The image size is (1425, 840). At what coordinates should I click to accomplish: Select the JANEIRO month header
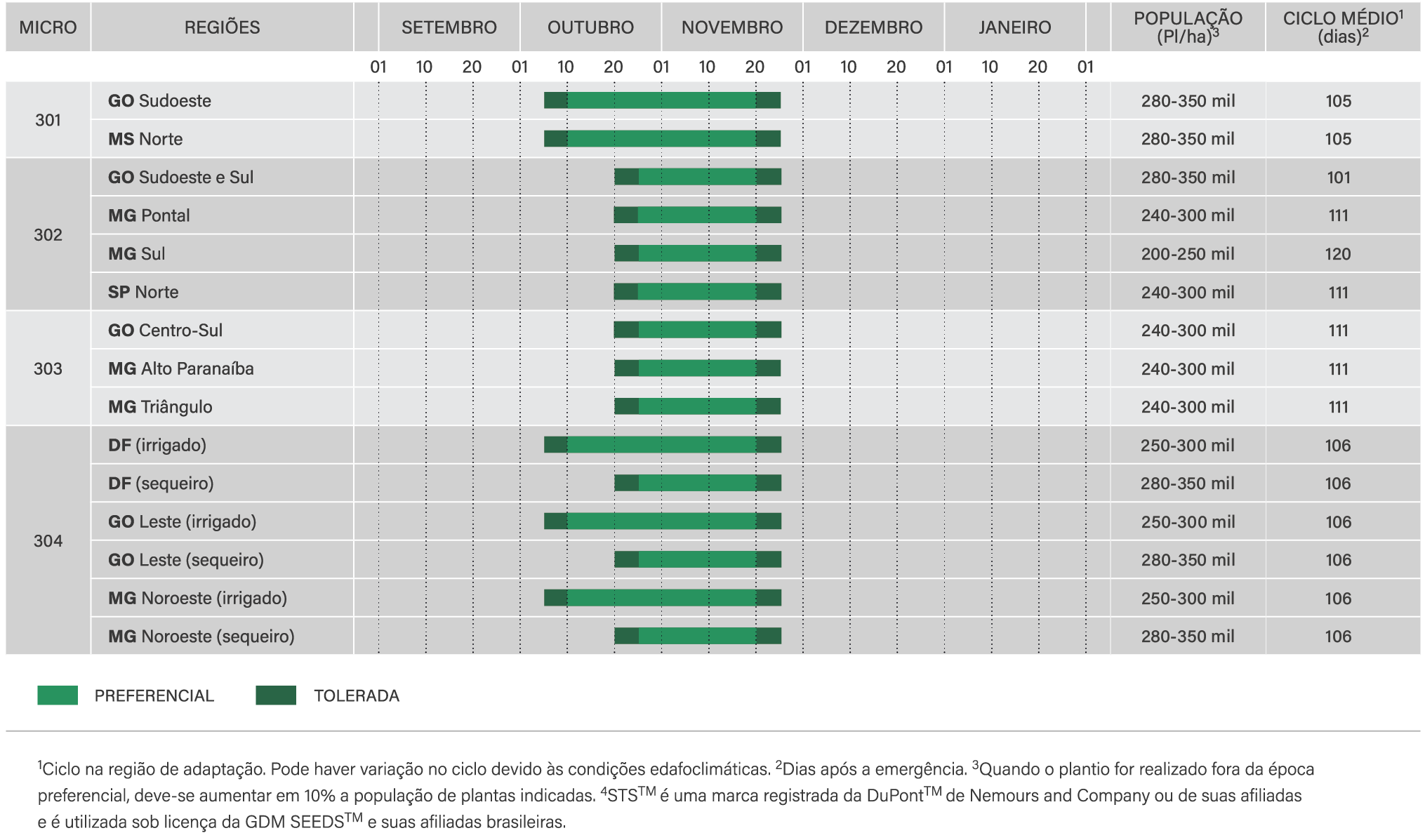(x=1014, y=27)
